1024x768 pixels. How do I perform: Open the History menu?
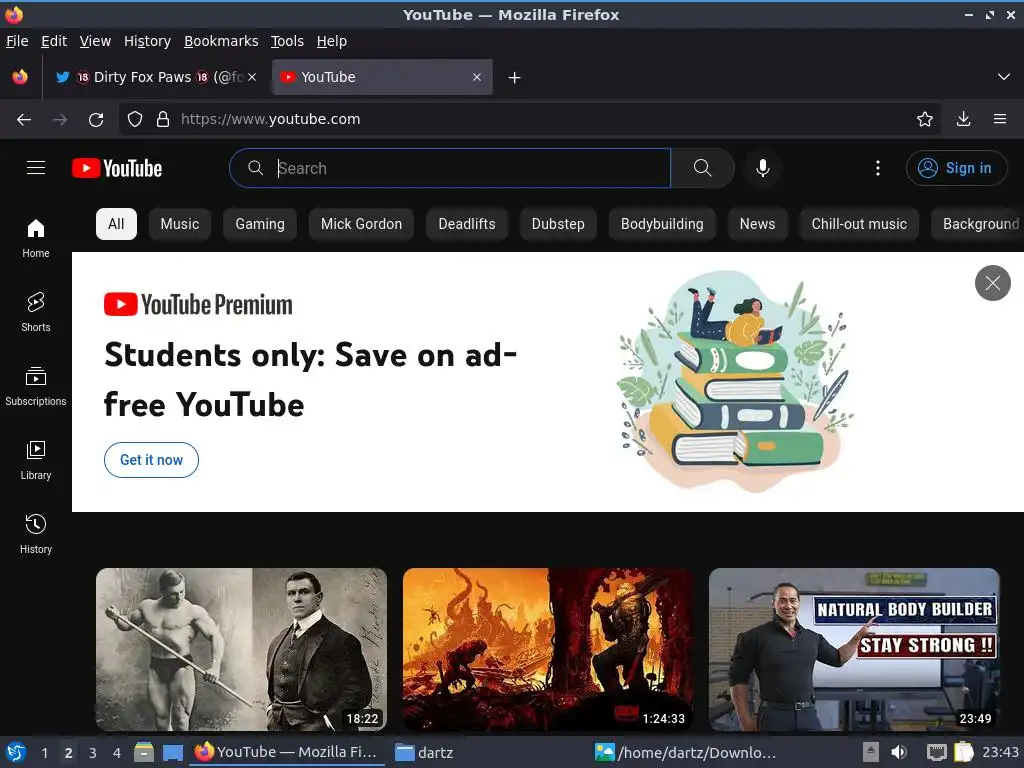[x=148, y=41]
